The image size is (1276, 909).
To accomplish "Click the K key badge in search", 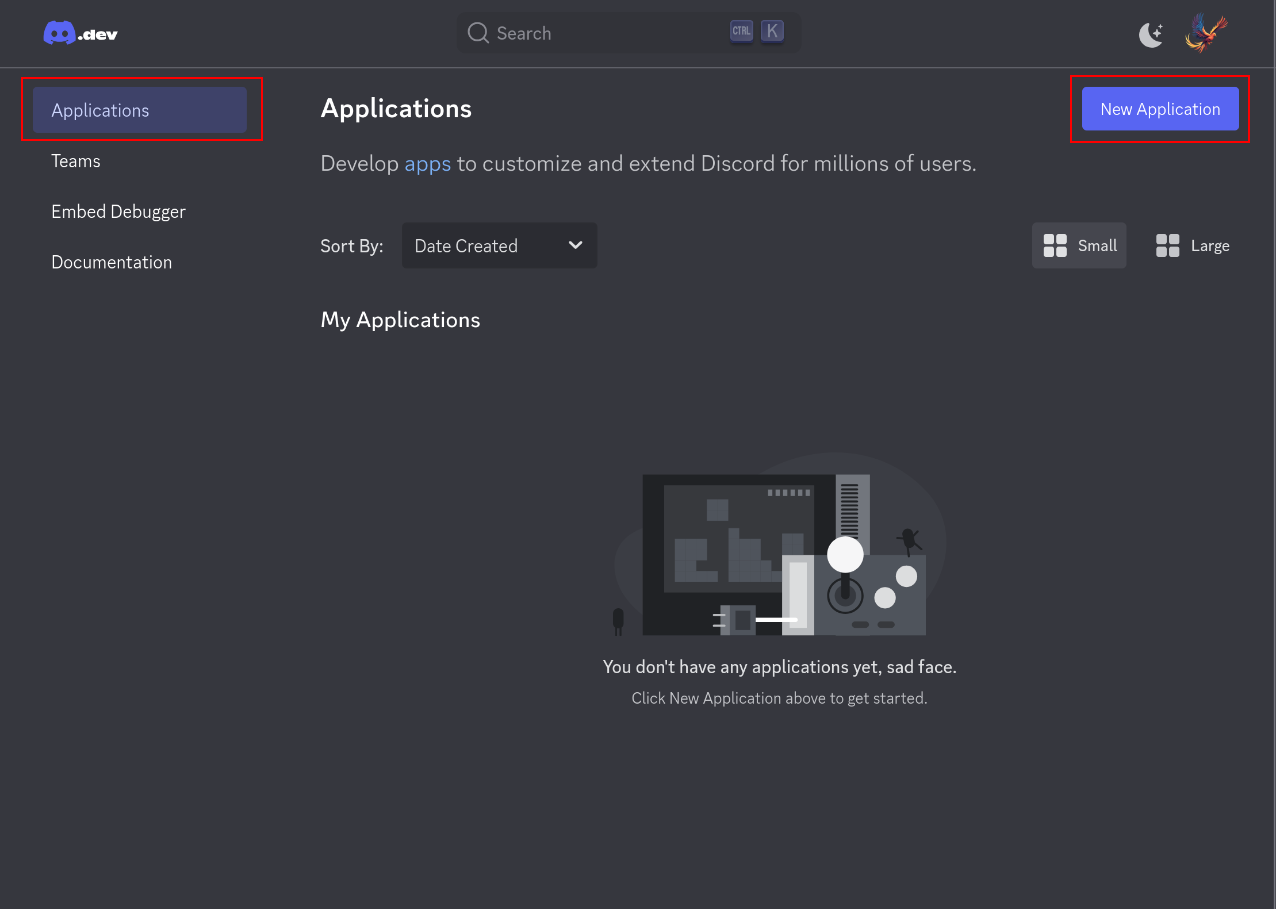I will (x=772, y=31).
